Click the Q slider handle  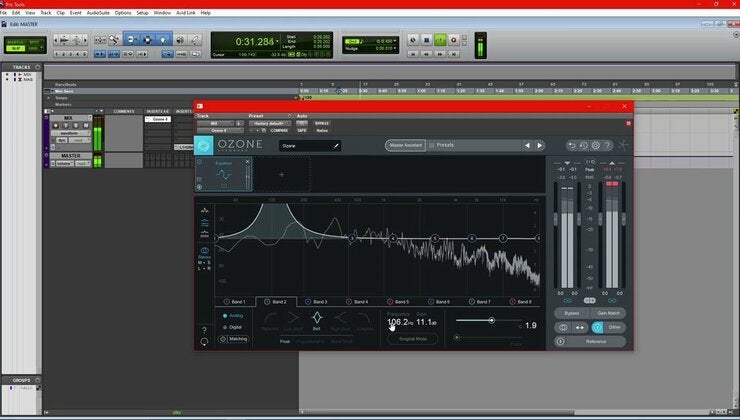point(491,320)
